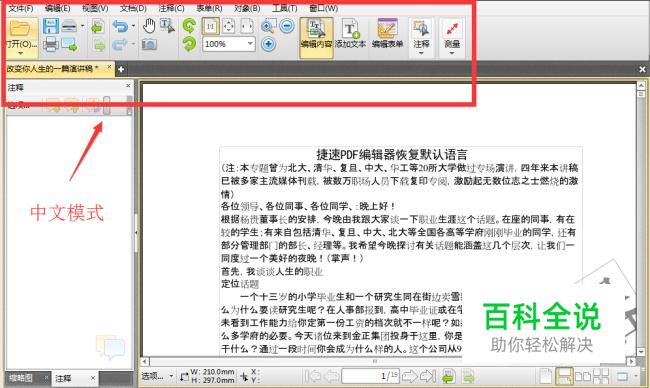Open the 编辑(E) menu
Screen dimensions: 650x388
58,8
